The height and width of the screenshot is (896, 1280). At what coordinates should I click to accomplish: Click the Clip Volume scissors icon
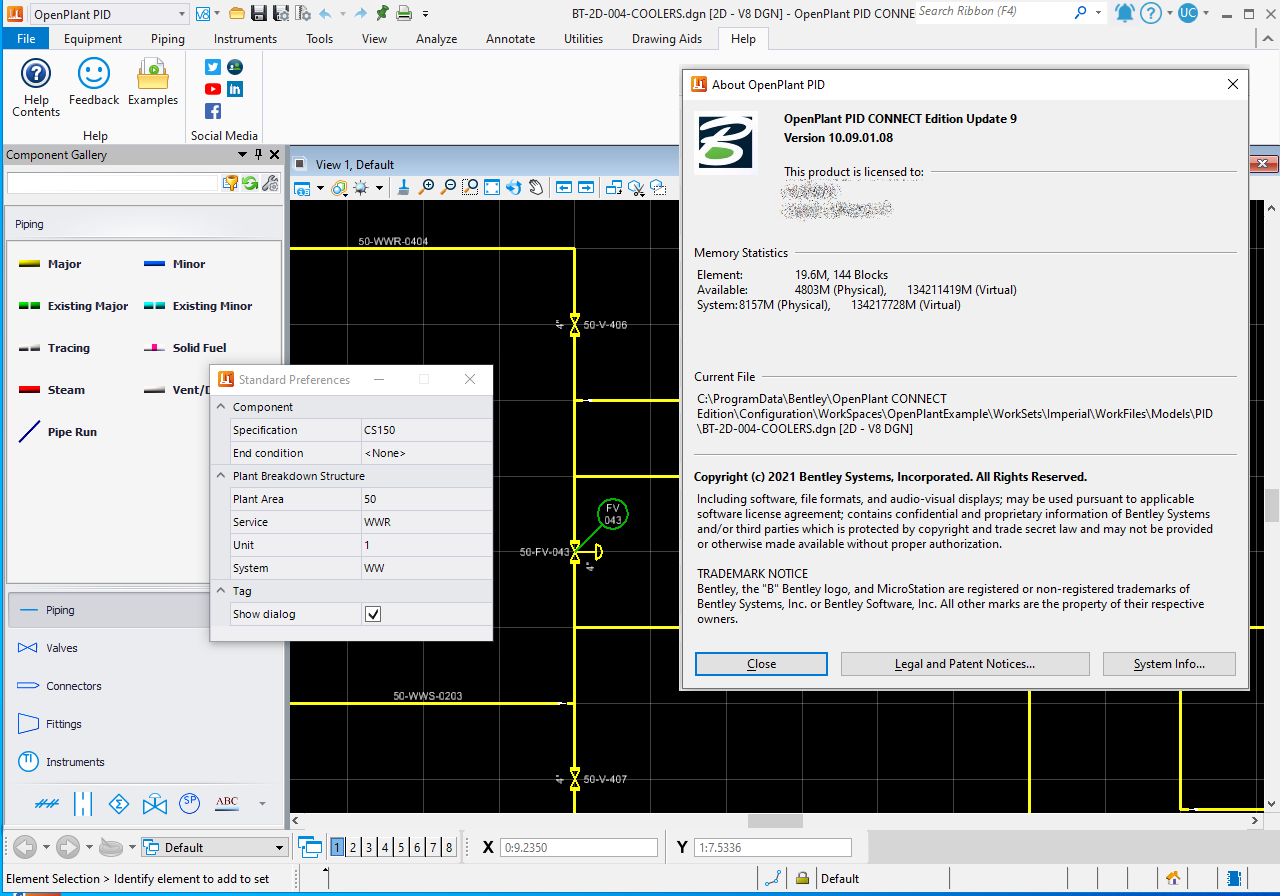(636, 187)
